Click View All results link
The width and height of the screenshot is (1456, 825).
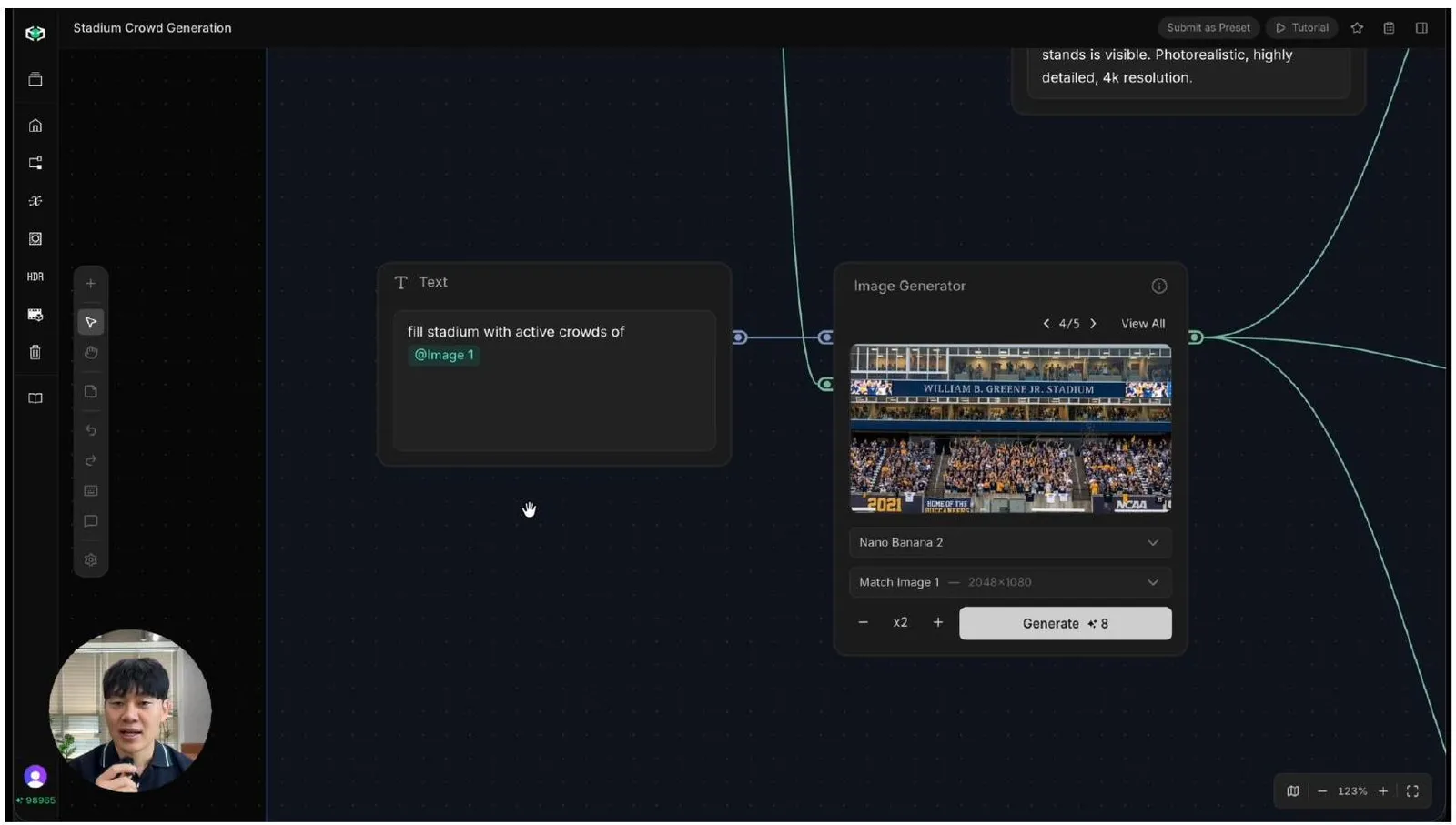pyautogui.click(x=1143, y=324)
